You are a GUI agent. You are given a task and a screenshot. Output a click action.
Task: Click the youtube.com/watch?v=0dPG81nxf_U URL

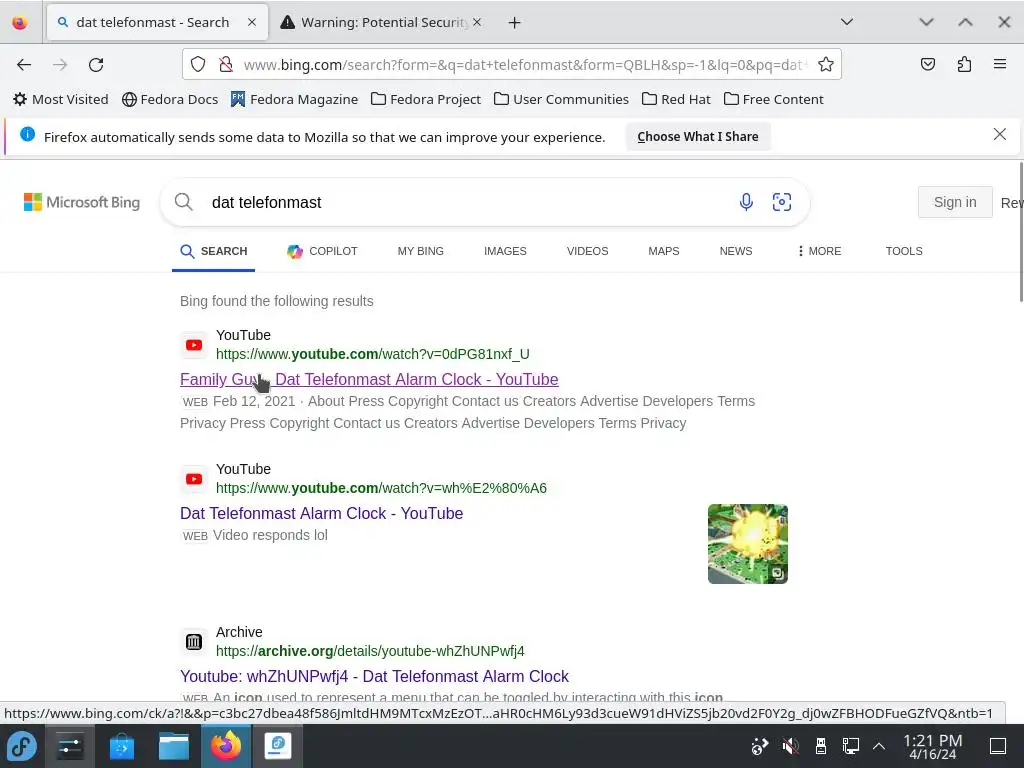coord(373,354)
